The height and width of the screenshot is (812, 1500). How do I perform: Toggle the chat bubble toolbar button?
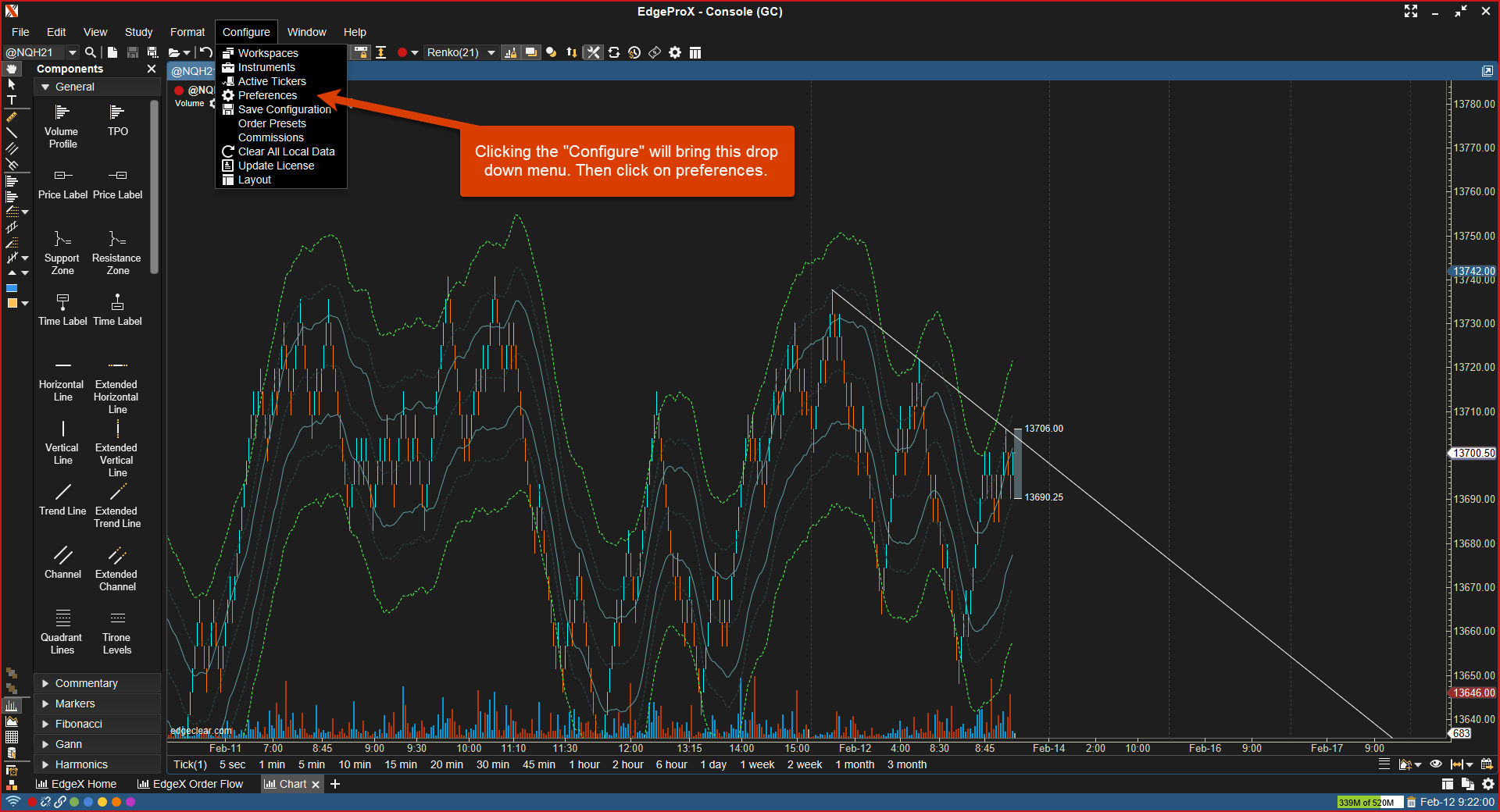(x=531, y=52)
